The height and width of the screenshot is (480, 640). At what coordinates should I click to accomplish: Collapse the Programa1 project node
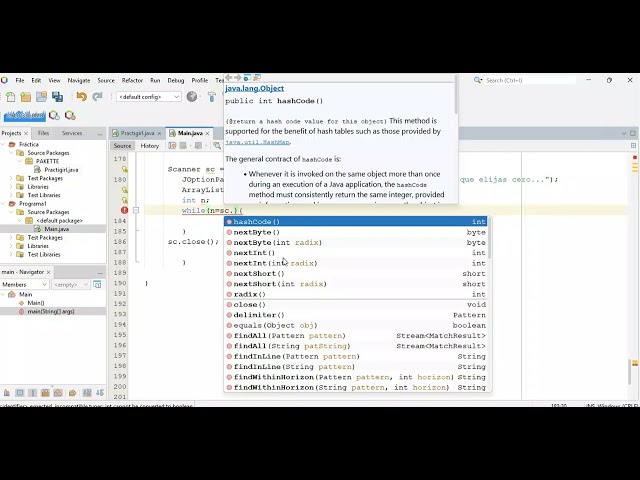click(x=3, y=204)
